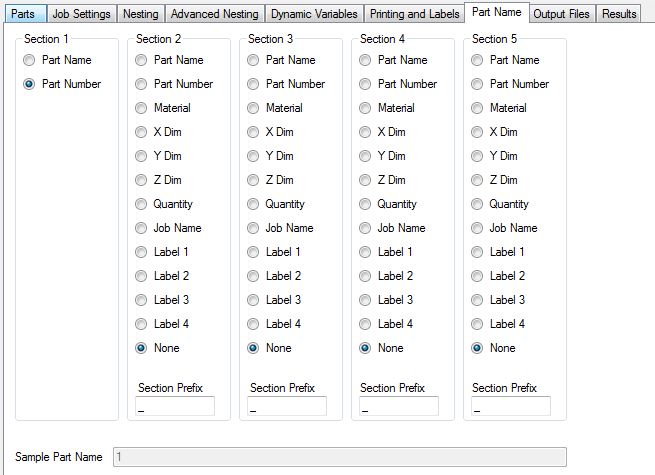
Task: Open the Output Files tab
Action: [x=562, y=14]
